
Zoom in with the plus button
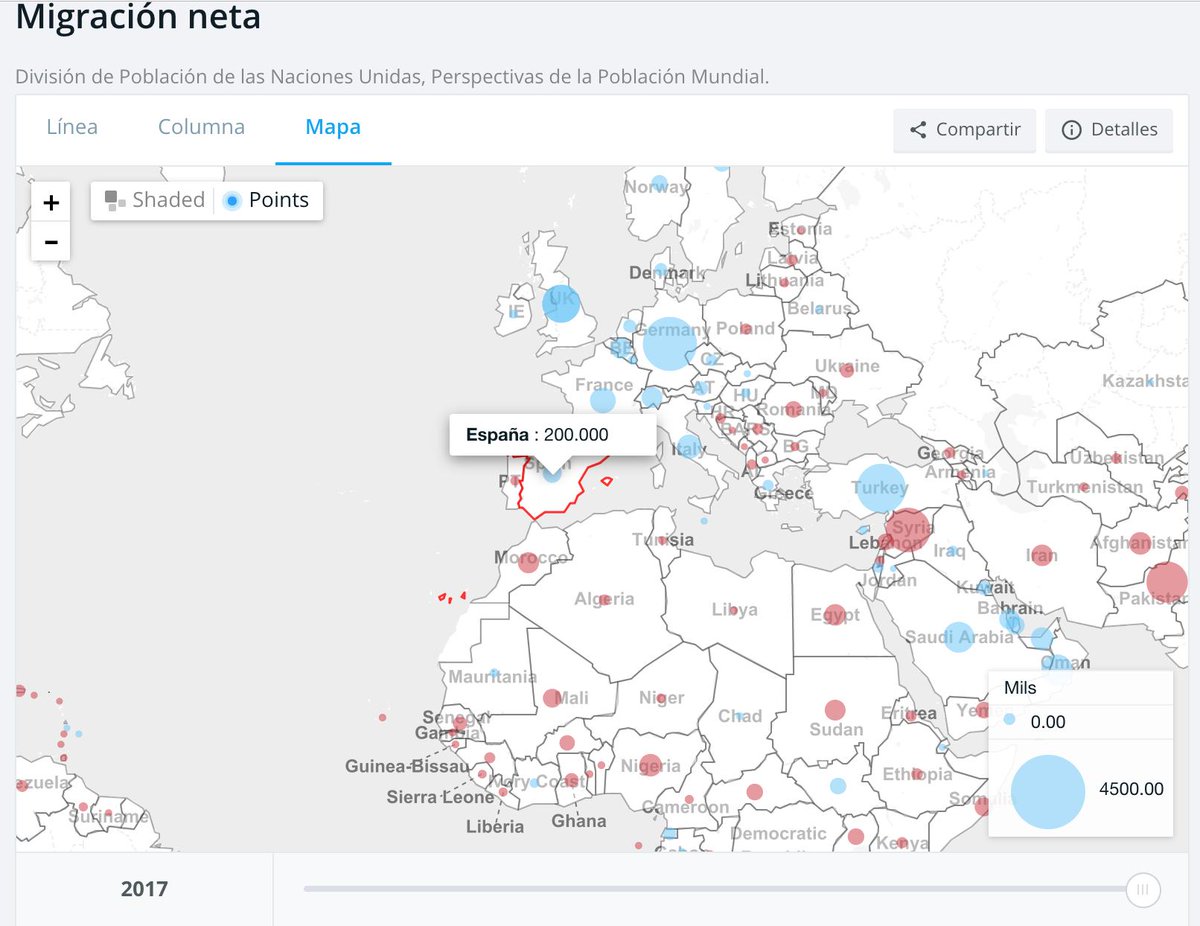pyautogui.click(x=51, y=203)
